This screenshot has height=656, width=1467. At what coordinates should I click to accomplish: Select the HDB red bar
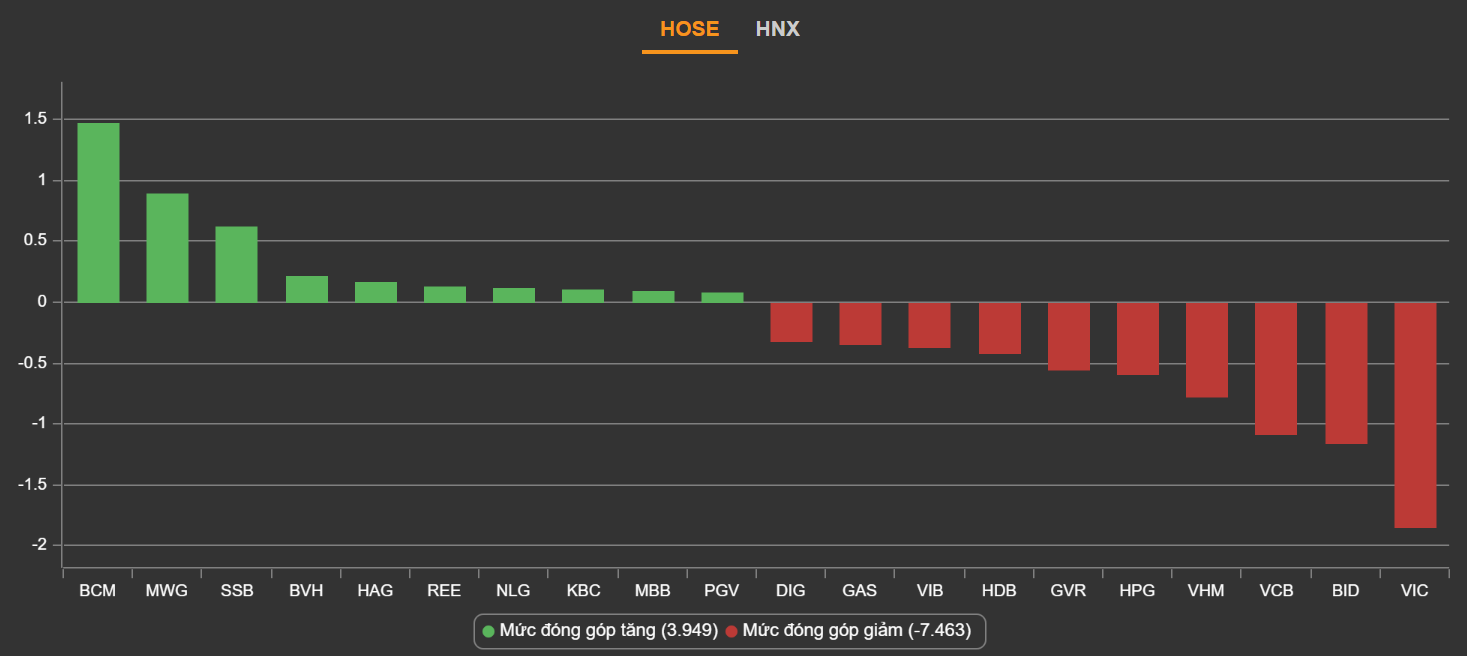pyautogui.click(x=999, y=328)
